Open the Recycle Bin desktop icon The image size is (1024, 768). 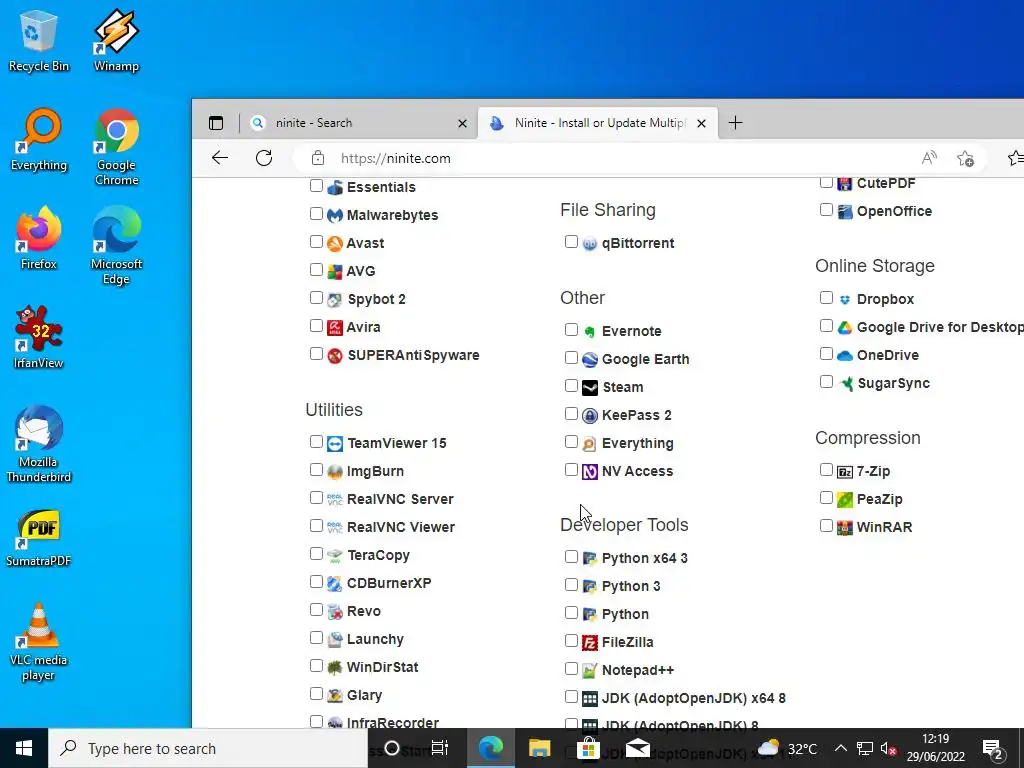click(38, 40)
